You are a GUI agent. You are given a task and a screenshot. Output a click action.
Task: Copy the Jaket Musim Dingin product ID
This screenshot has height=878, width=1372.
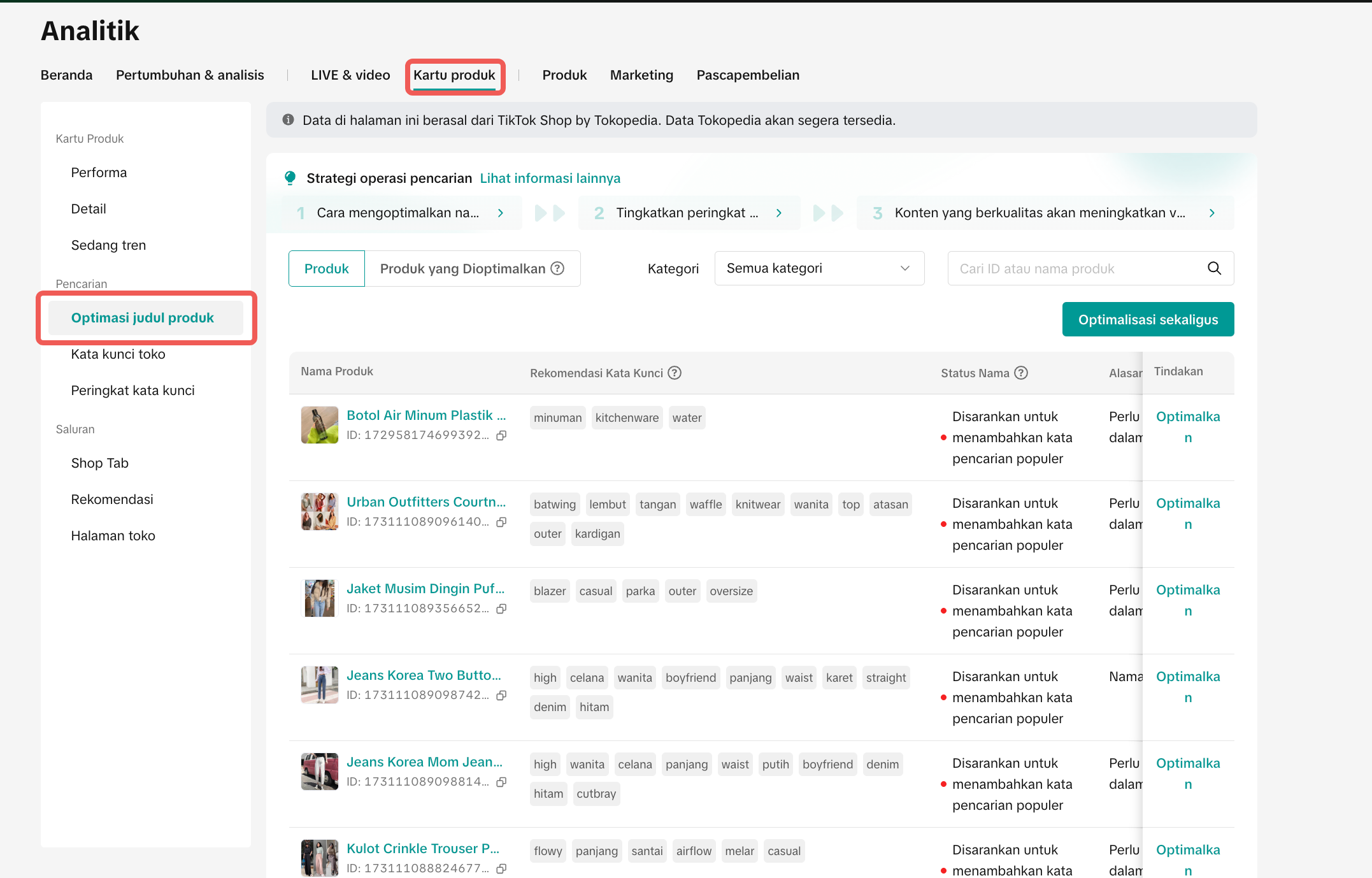coord(501,608)
